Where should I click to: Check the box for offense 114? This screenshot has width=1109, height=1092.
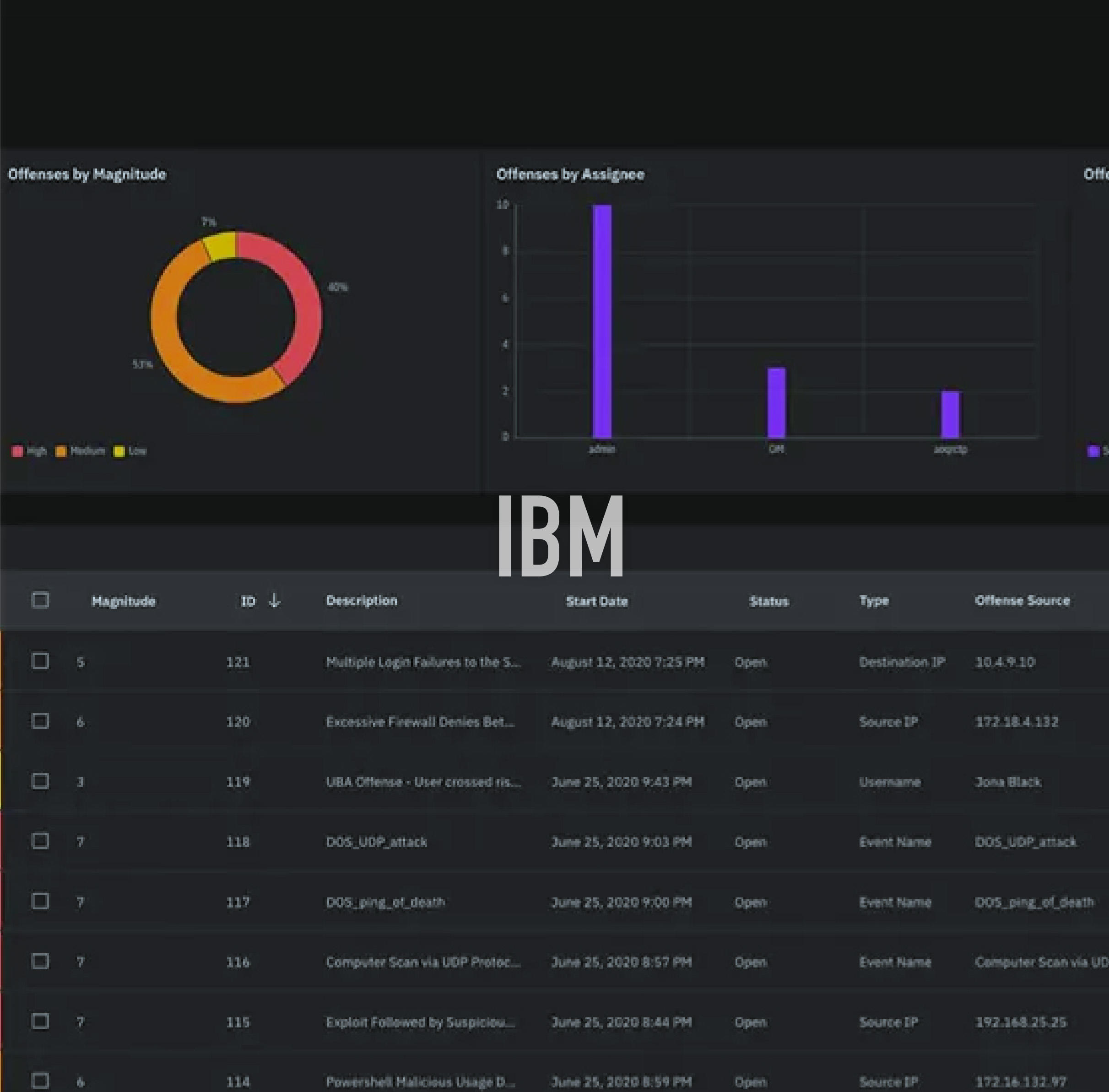[x=40, y=1081]
